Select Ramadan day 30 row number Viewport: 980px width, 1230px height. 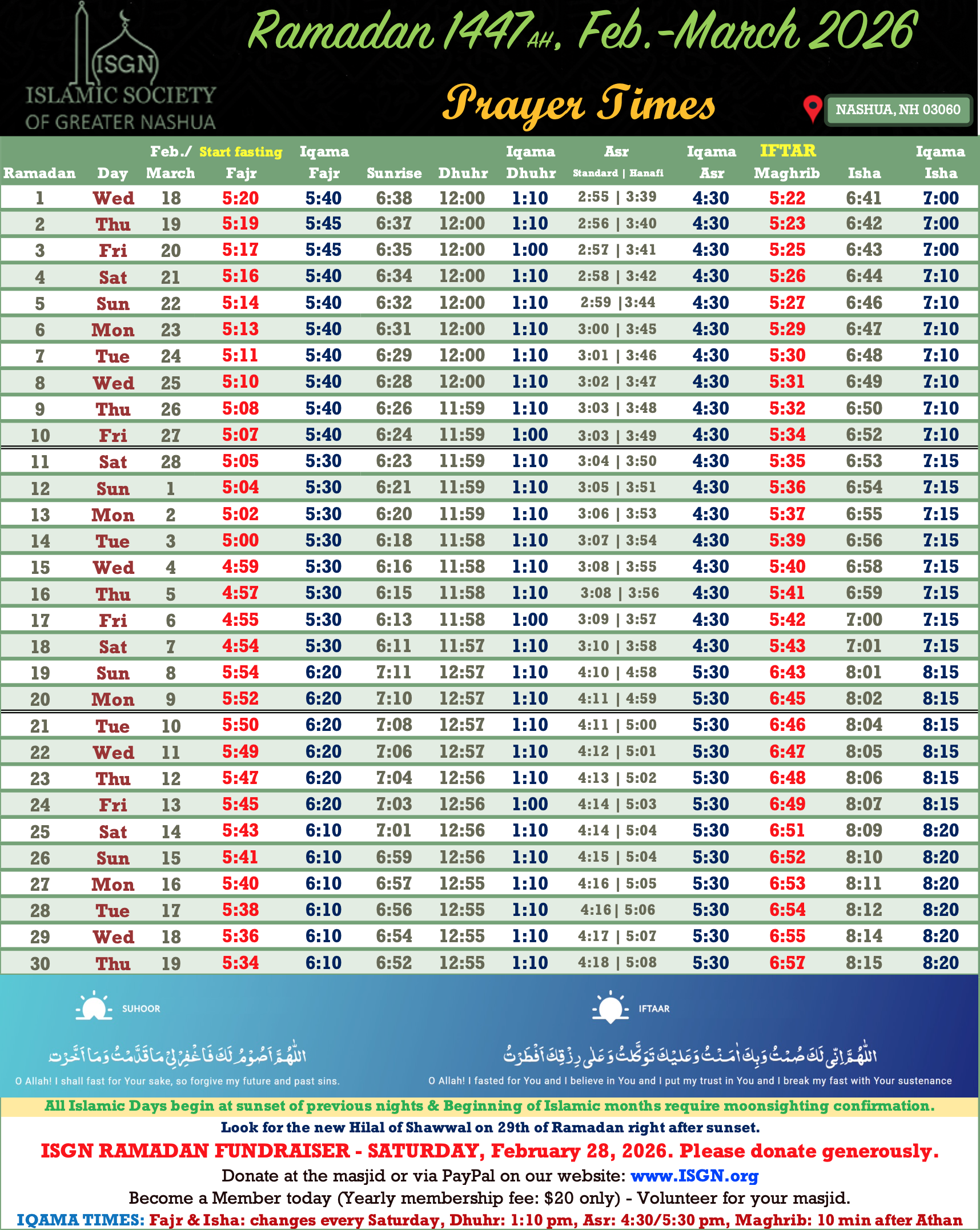[x=40, y=963]
